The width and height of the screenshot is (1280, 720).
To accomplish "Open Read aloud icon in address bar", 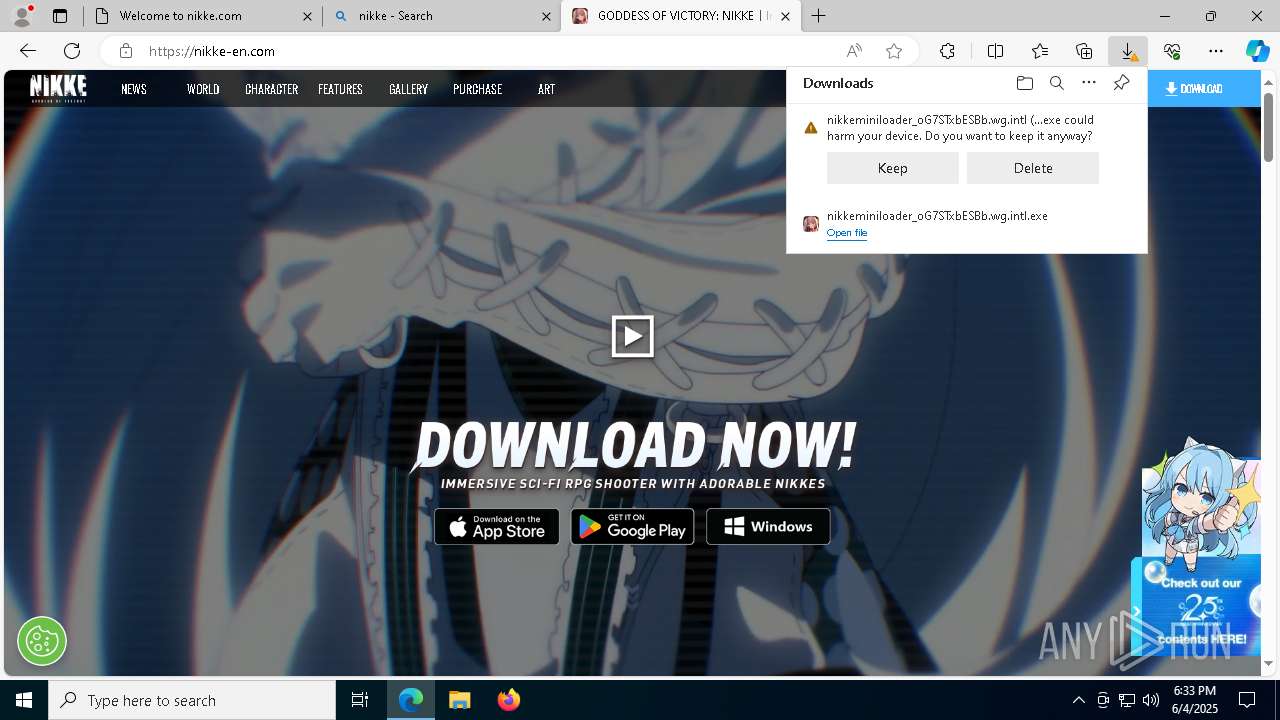I will (x=854, y=51).
